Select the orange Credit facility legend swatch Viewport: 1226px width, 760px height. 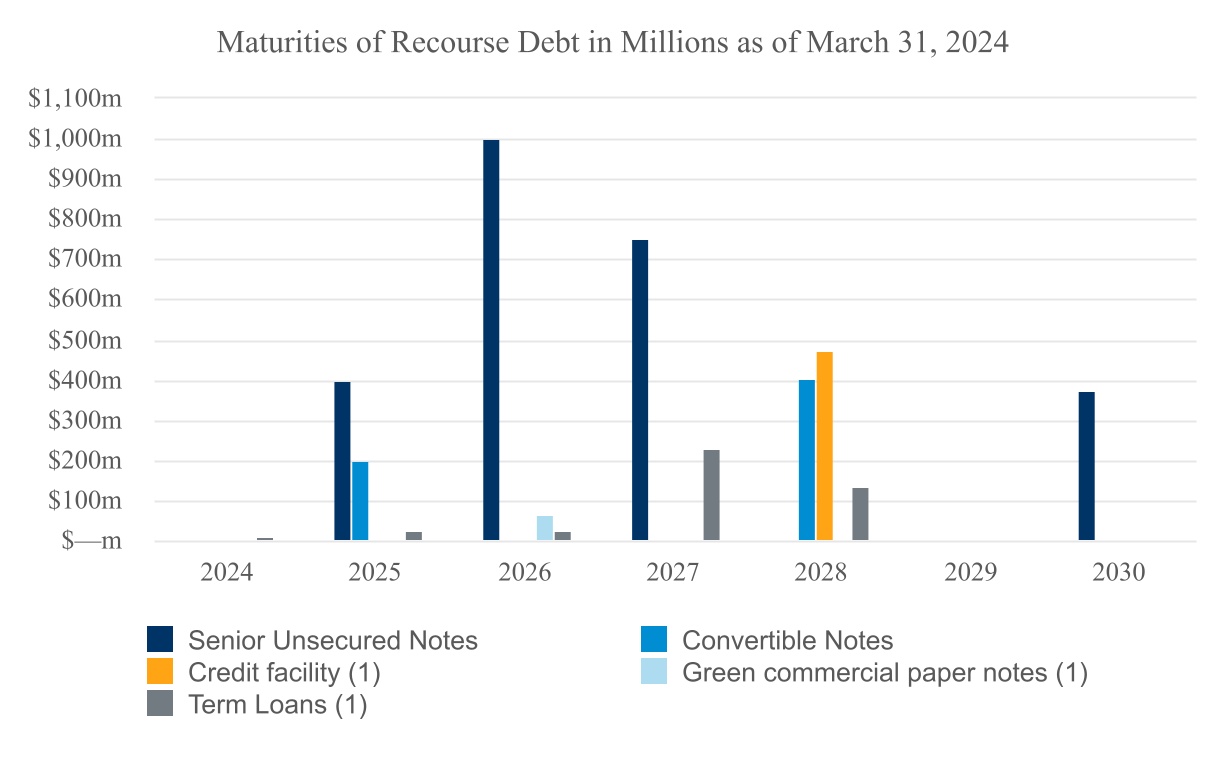[160, 672]
